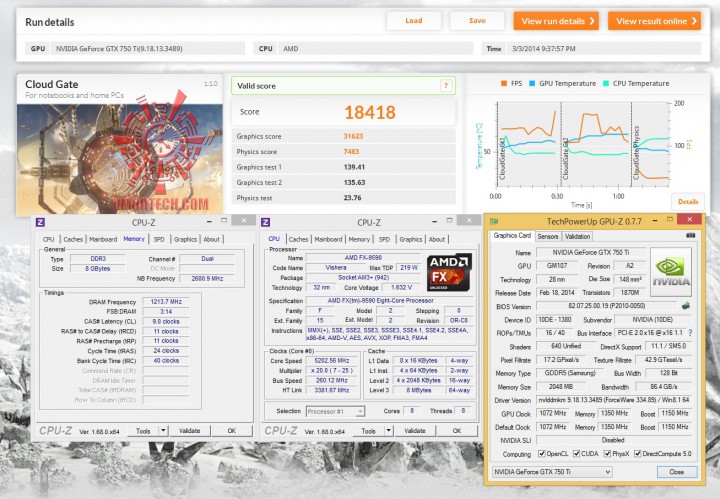Click OK in CPU-Z processor window
The height and width of the screenshot is (499, 720).
(x=457, y=431)
